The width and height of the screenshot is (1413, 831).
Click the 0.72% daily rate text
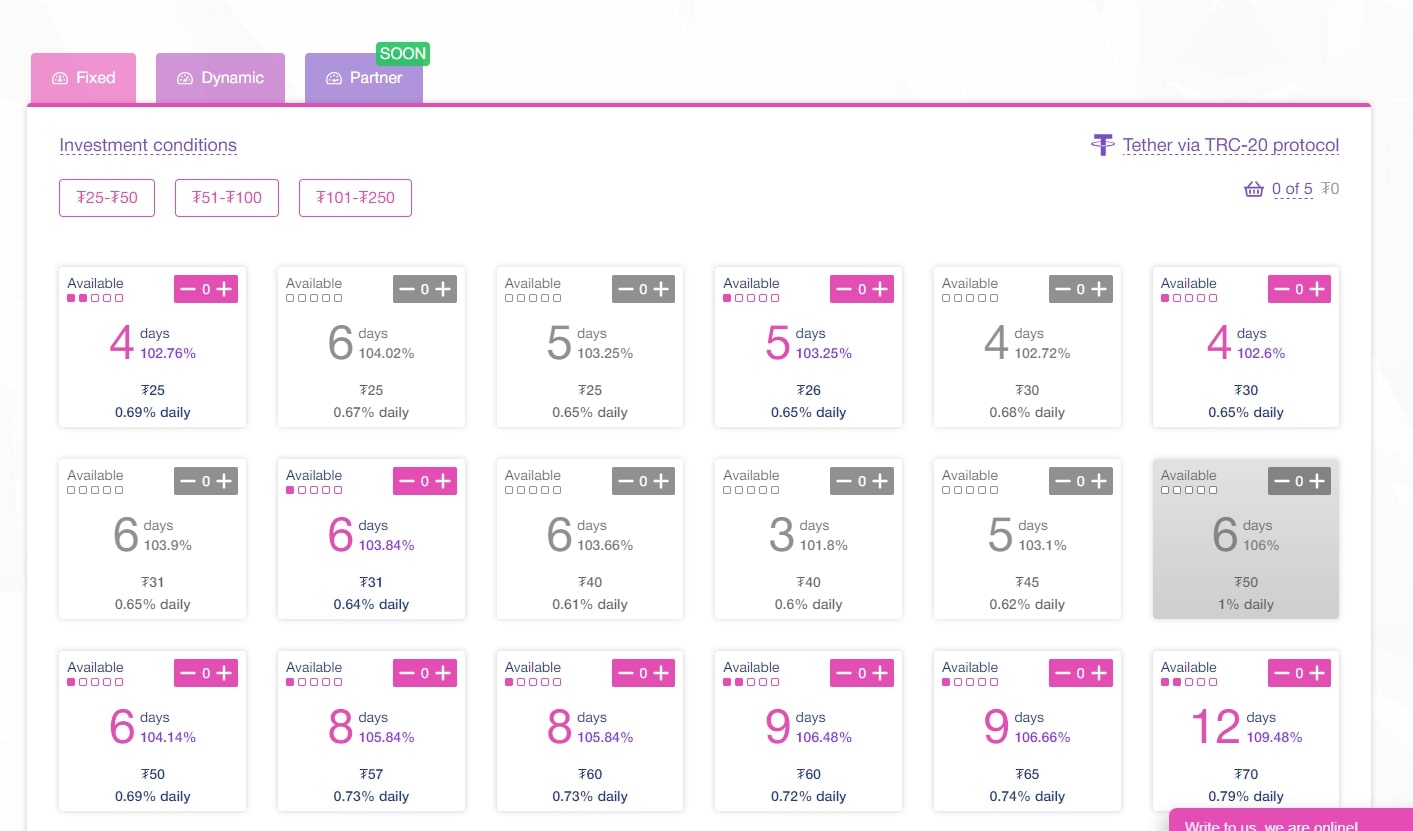click(x=809, y=796)
